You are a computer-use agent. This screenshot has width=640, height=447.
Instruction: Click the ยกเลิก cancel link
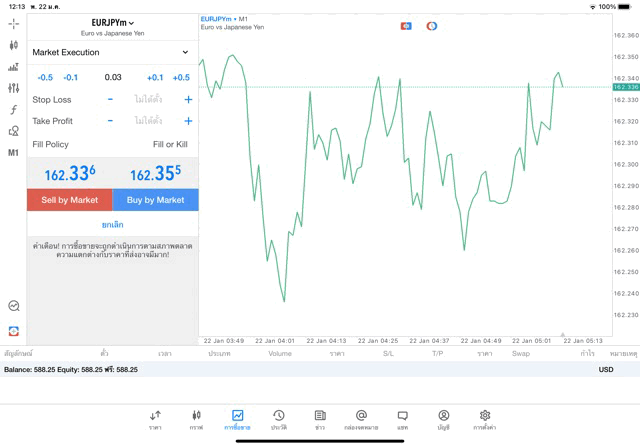[112, 225]
